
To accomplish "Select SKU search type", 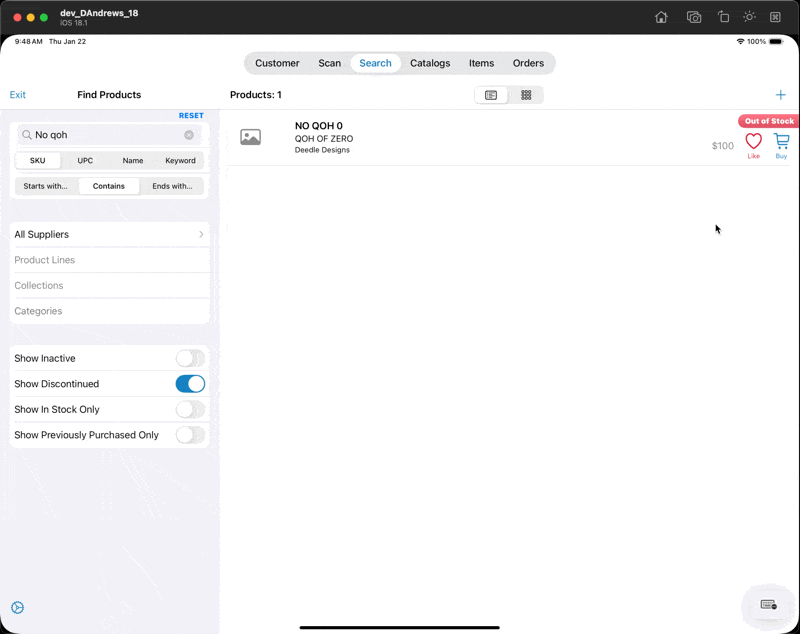I will 38,161.
